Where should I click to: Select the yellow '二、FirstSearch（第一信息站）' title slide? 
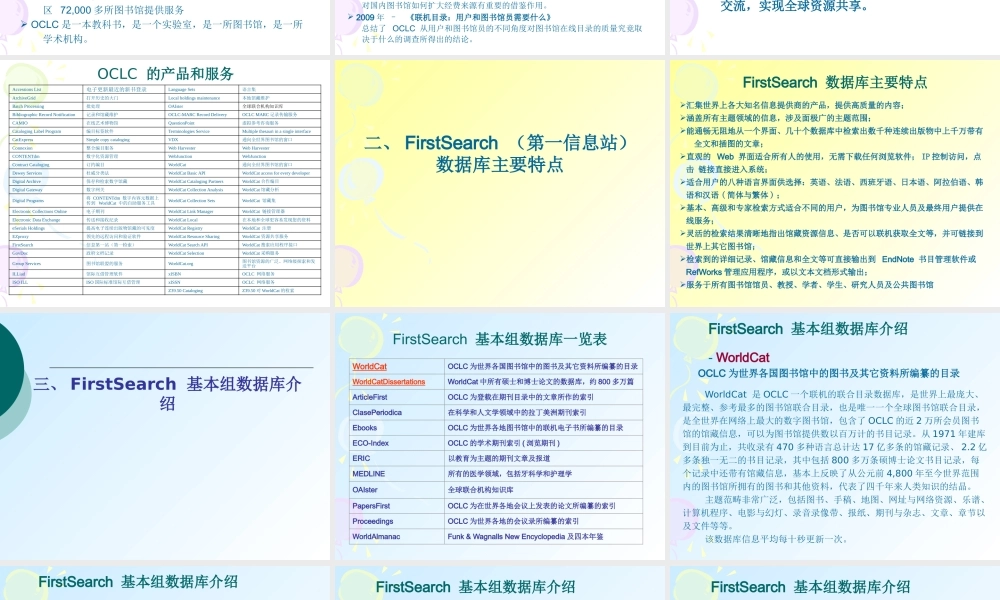[x=500, y=183]
